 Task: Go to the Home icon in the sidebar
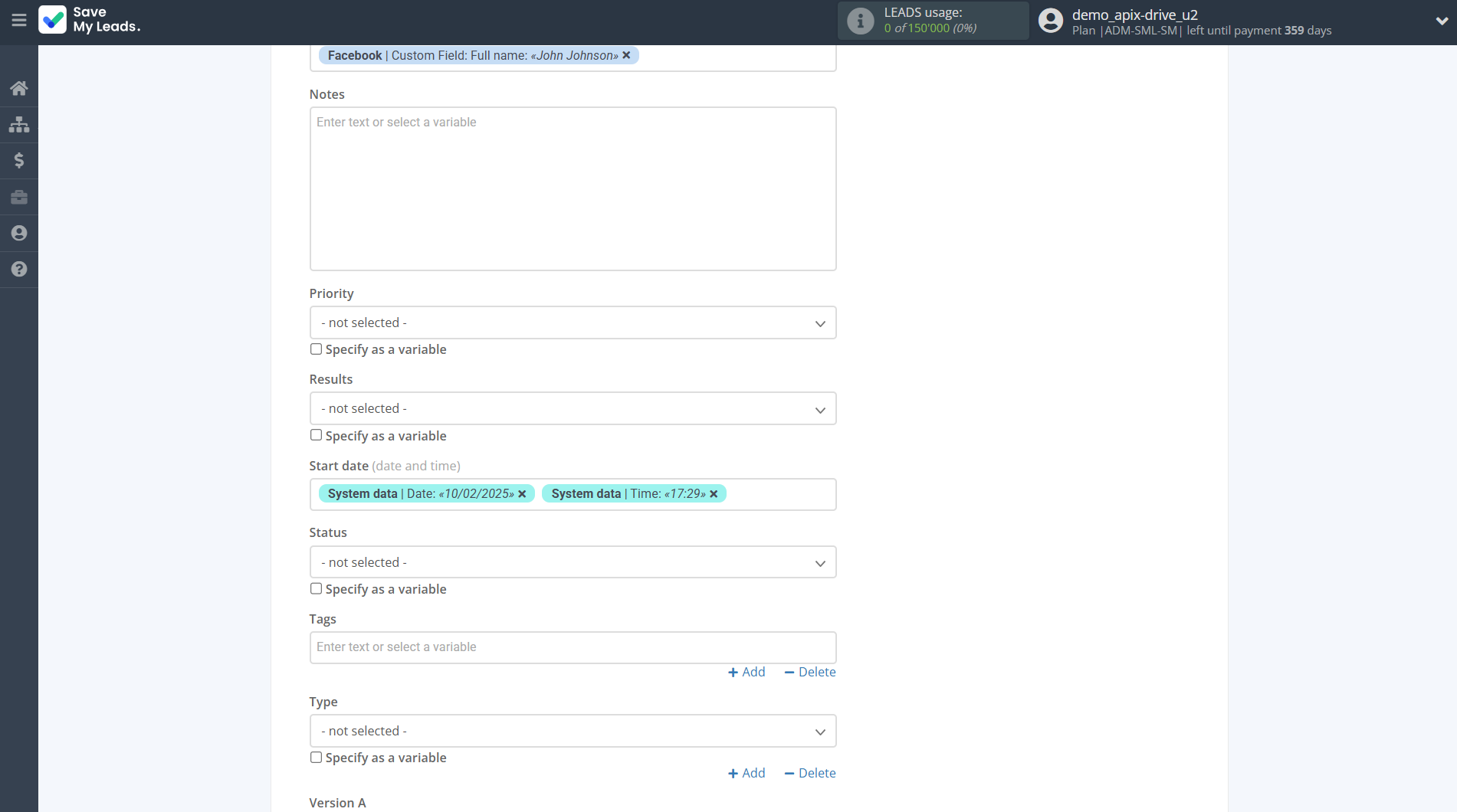point(19,88)
